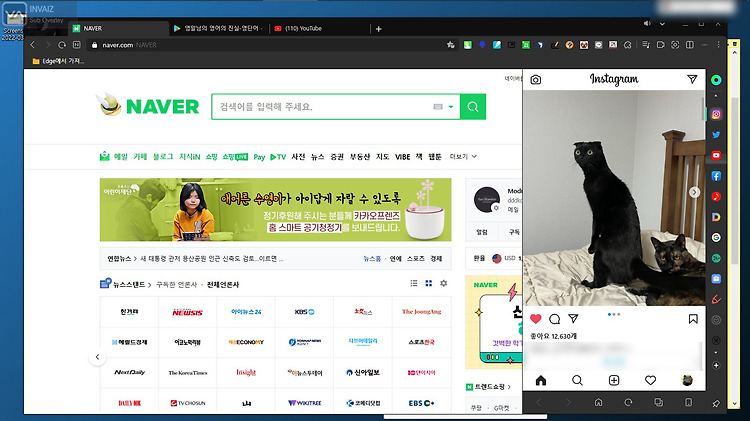
Task: Open the red music app in sidebar
Action: [716, 197]
